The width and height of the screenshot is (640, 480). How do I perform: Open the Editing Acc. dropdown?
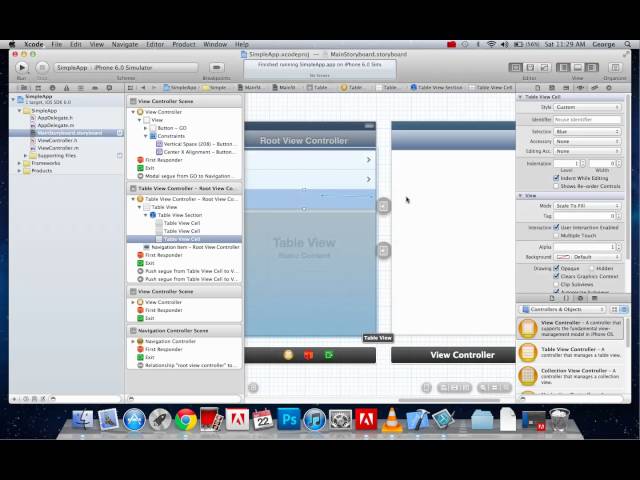click(587, 151)
